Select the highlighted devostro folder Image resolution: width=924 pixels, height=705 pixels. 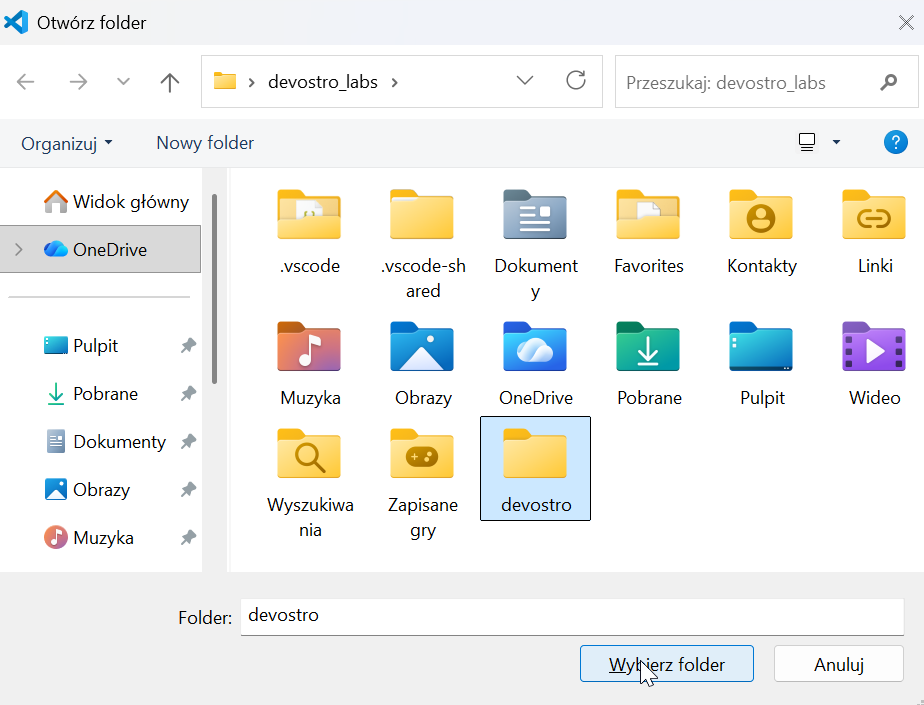click(535, 469)
